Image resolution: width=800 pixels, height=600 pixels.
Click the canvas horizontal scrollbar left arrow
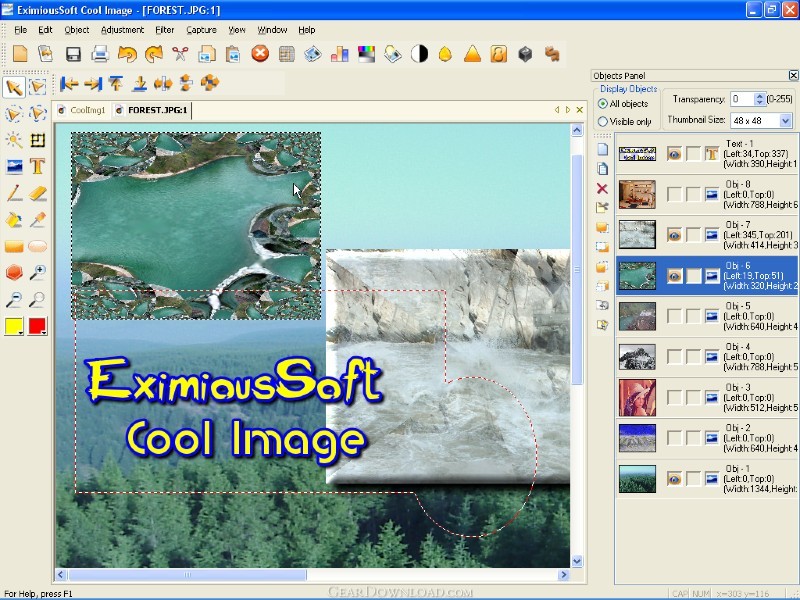click(x=60, y=574)
